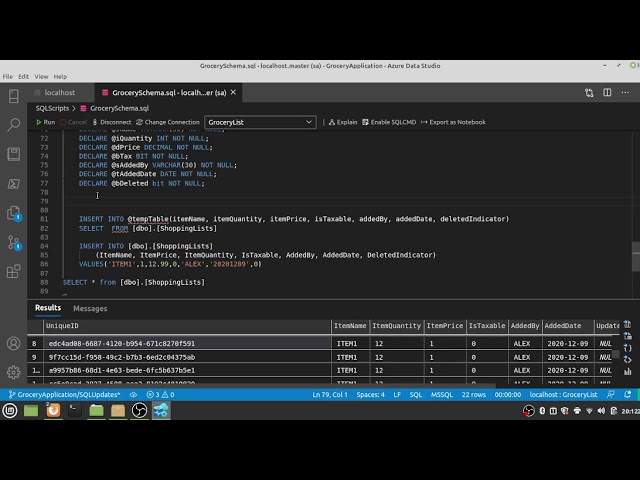This screenshot has width=640, height=480.
Task: Save results as XML icon
Action: pyautogui.click(x=627, y=360)
